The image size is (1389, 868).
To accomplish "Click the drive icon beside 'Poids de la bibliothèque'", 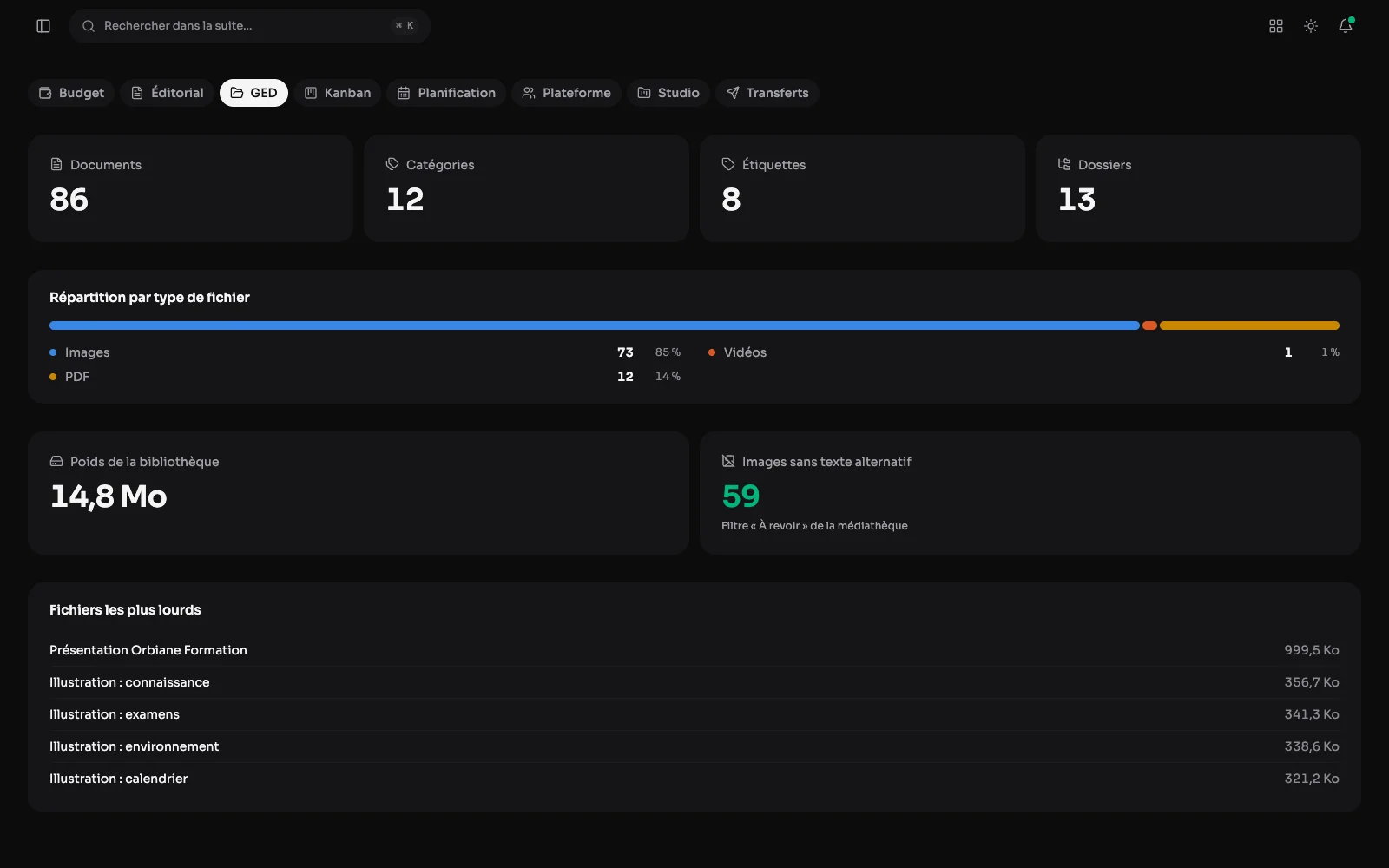I will tap(56, 461).
